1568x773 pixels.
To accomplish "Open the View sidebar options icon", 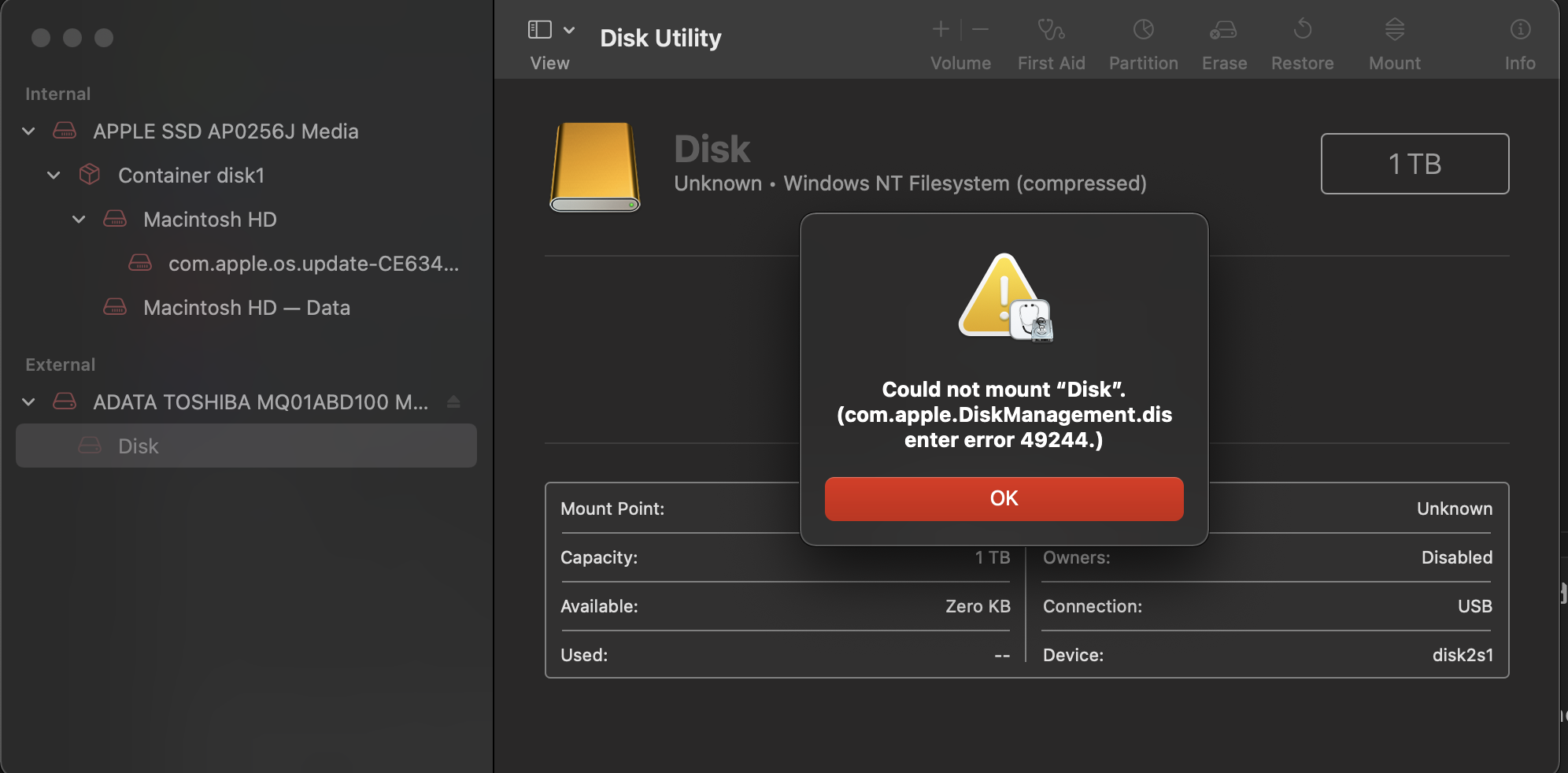I will [x=539, y=30].
